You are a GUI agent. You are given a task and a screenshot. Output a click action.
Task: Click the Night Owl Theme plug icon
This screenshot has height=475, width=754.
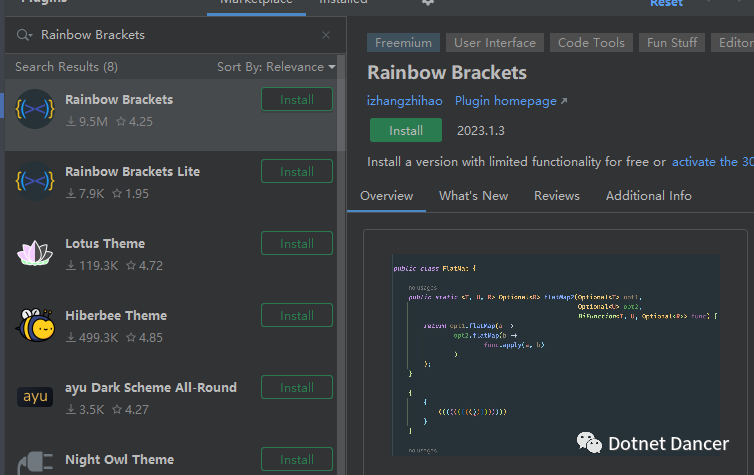(x=35, y=463)
